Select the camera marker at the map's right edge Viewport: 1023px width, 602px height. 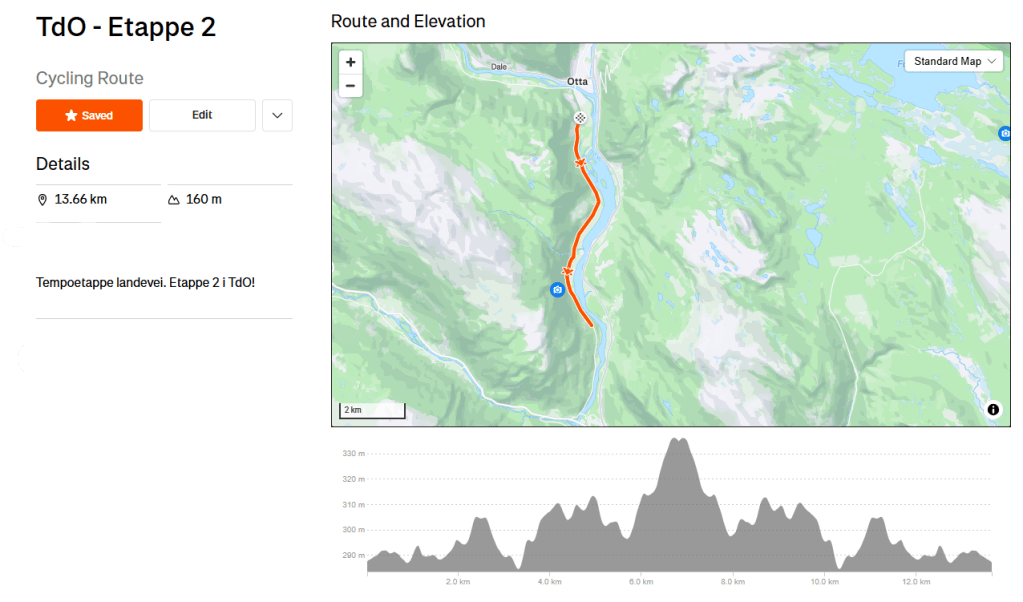click(x=1004, y=133)
